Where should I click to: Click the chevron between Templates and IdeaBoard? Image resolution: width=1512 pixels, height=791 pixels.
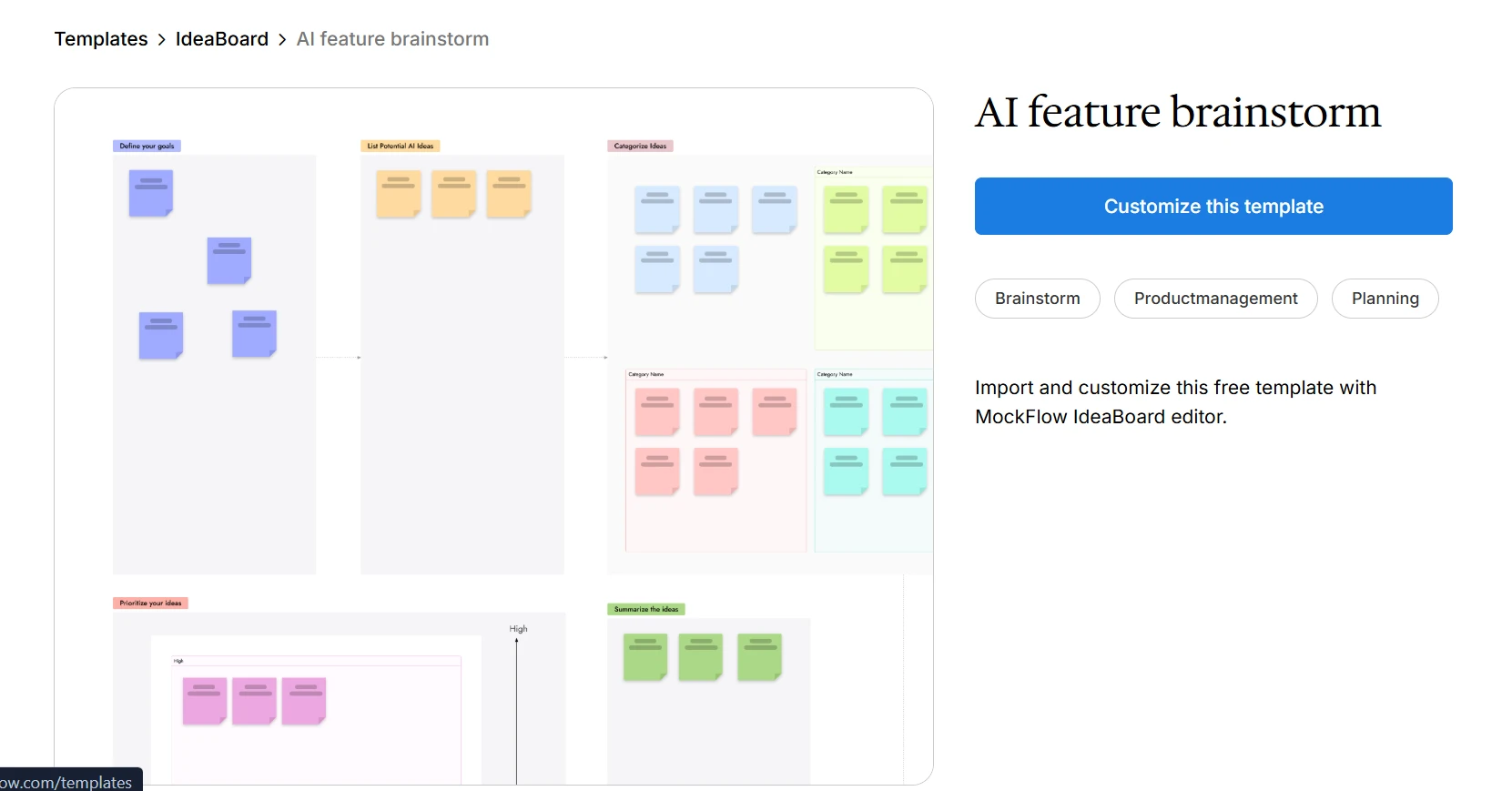tap(162, 39)
